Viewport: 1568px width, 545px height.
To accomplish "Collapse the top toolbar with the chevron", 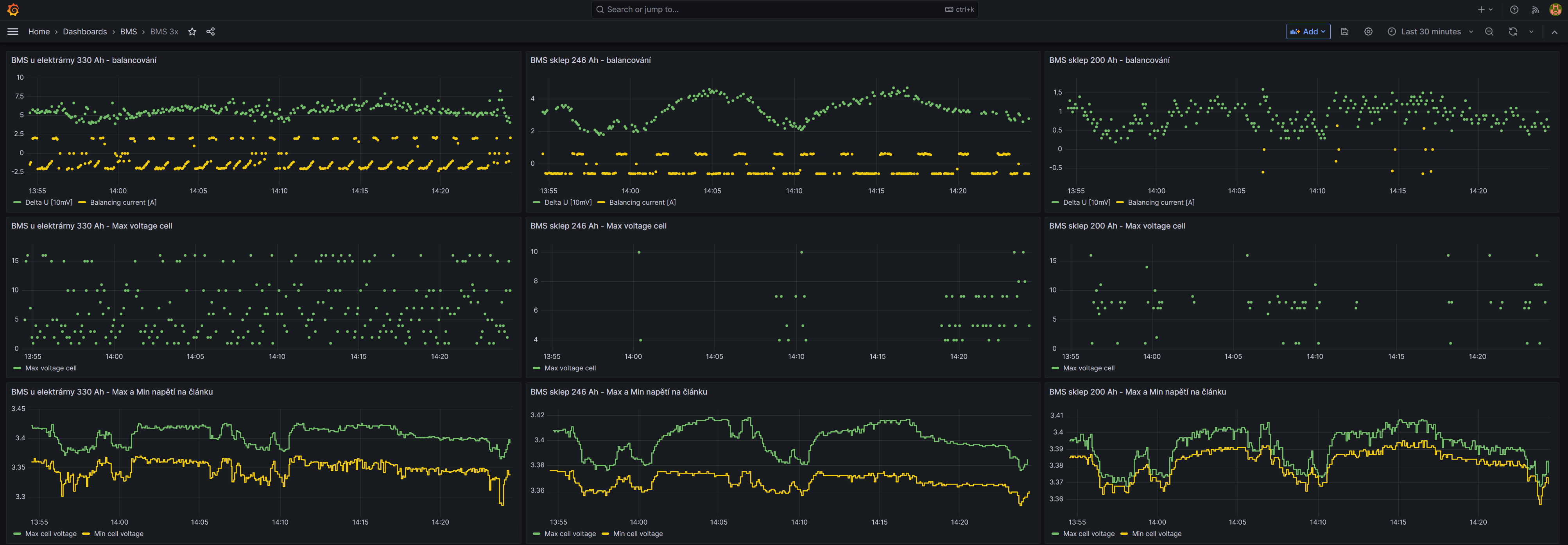I will [x=1554, y=32].
